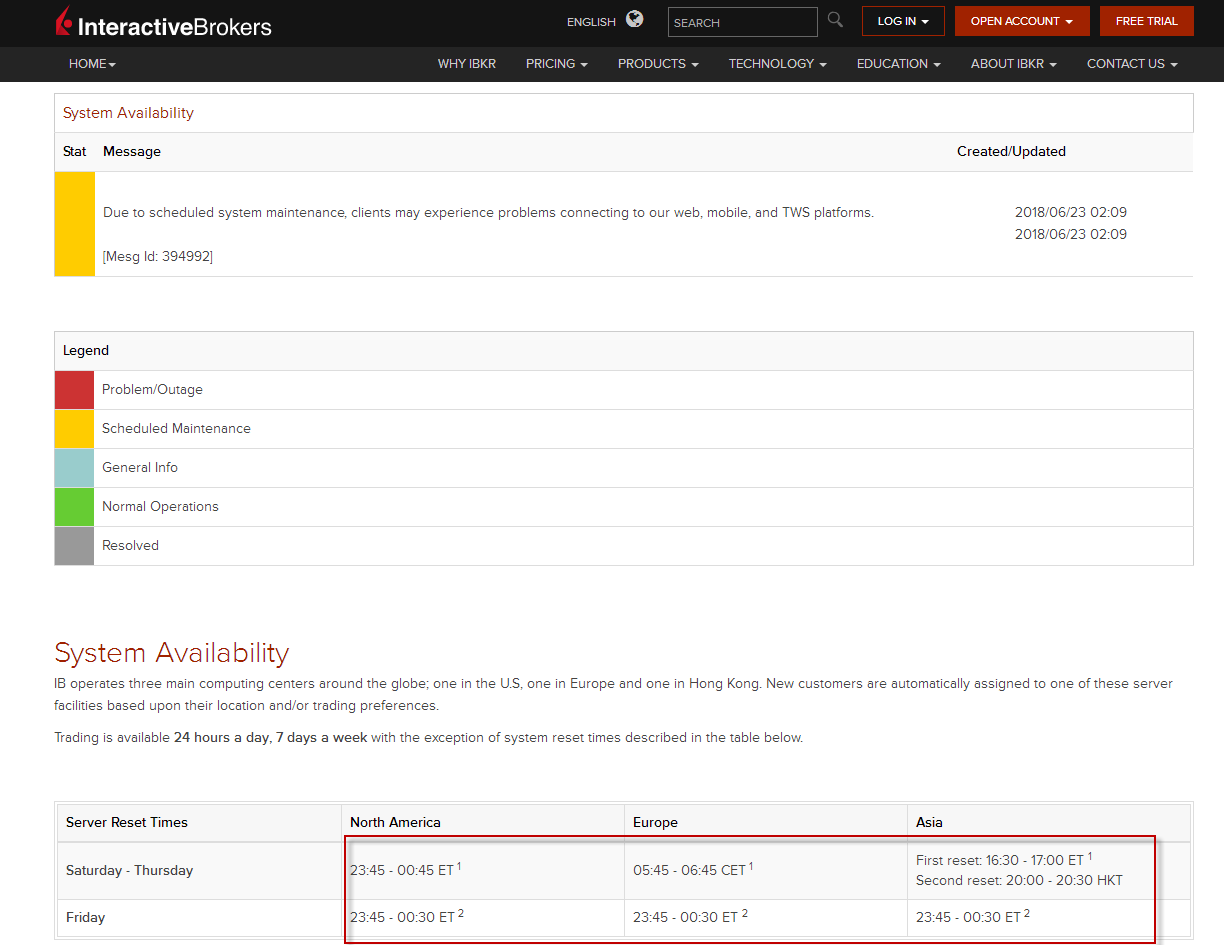1224x945 pixels.
Task: Click the Legend heading
Action: pyautogui.click(x=86, y=351)
